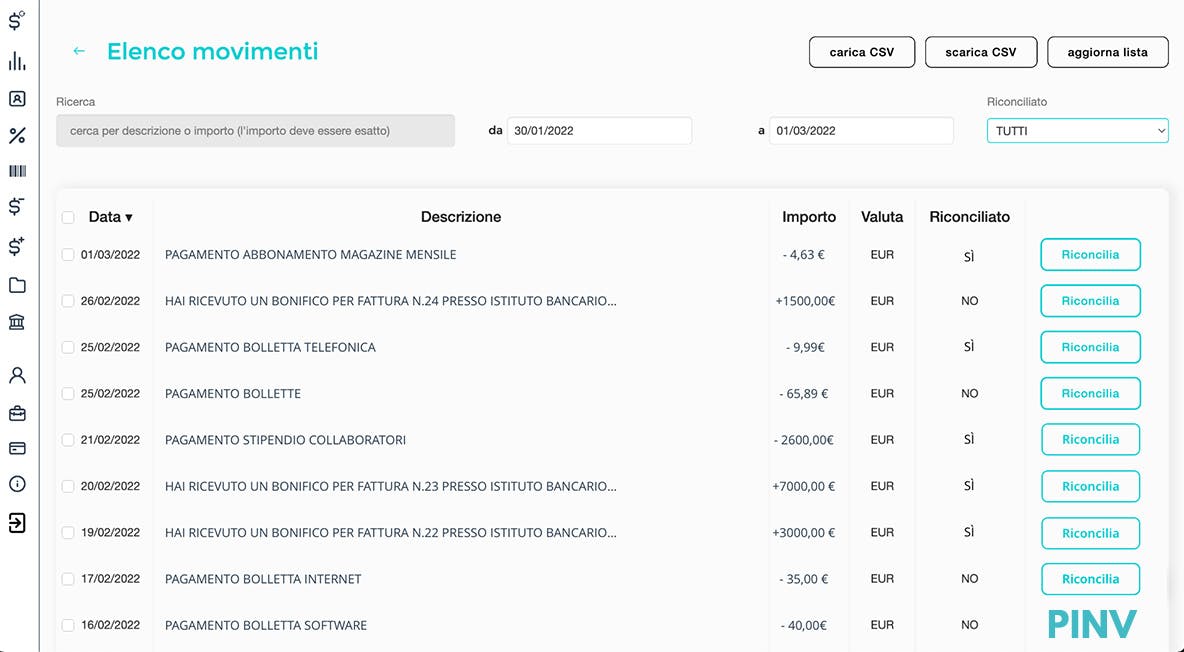Screen dimensions: 1184x652
Task: Click the credit card sidebar icon
Action: [x=17, y=448]
